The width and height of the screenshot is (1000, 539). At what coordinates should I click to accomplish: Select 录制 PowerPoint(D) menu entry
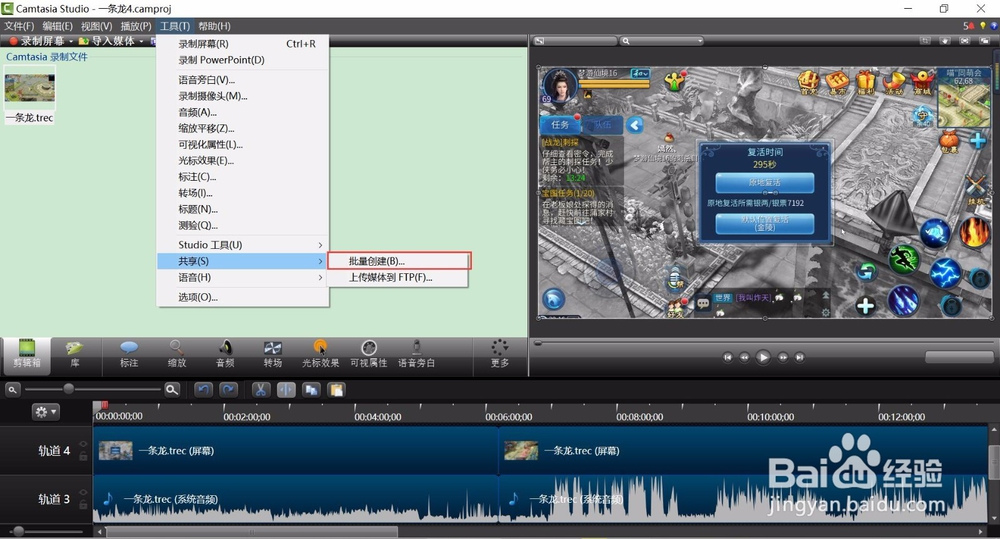pos(243,60)
